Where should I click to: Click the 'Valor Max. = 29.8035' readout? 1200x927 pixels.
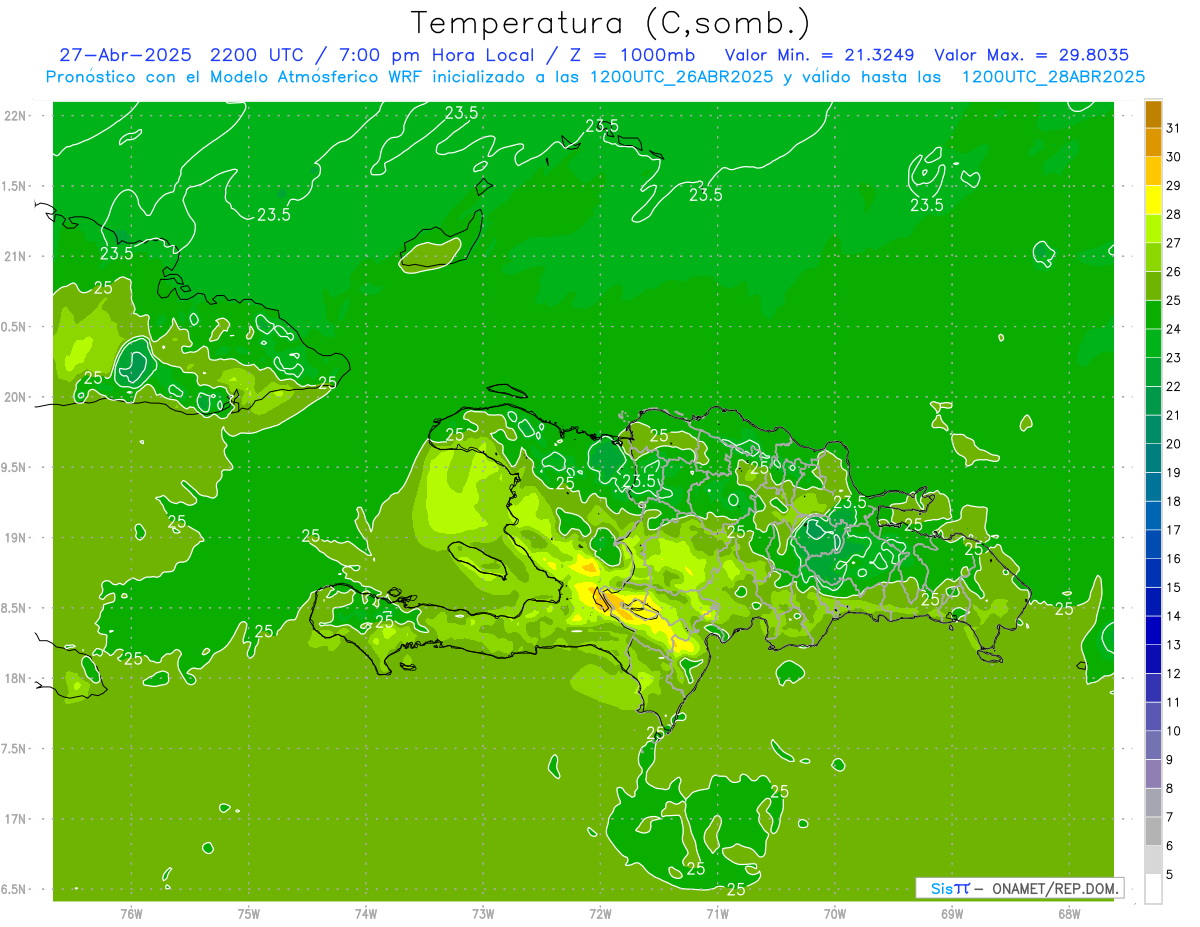(1032, 55)
